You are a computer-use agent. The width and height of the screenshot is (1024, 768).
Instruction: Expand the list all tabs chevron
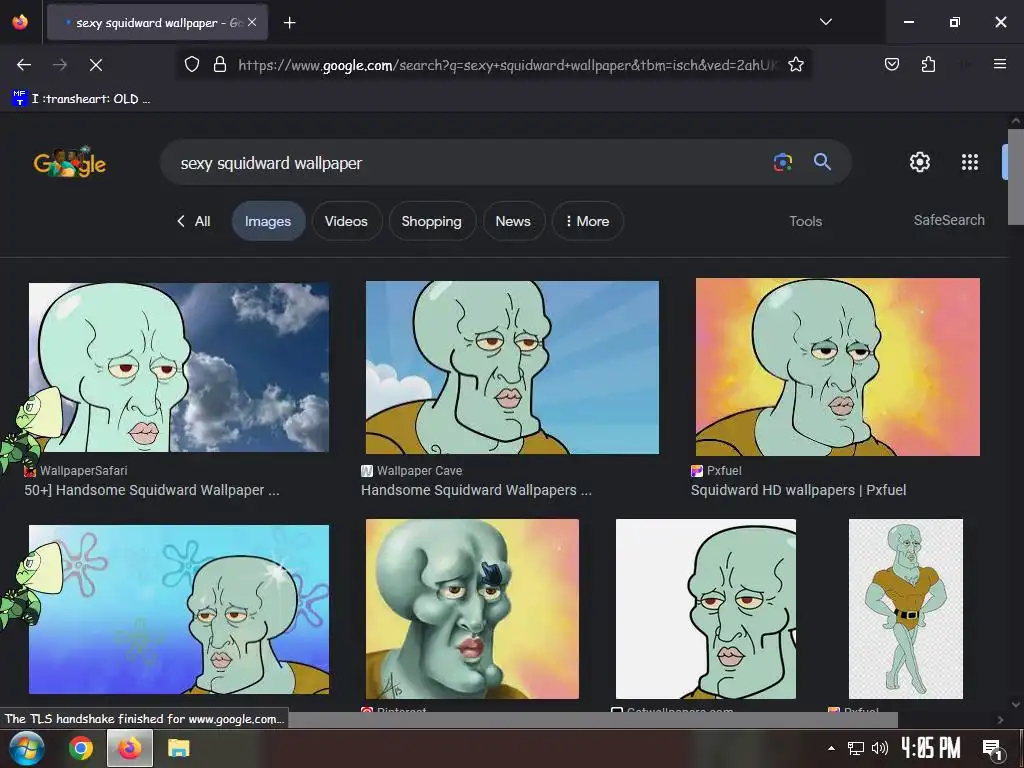[x=825, y=22]
